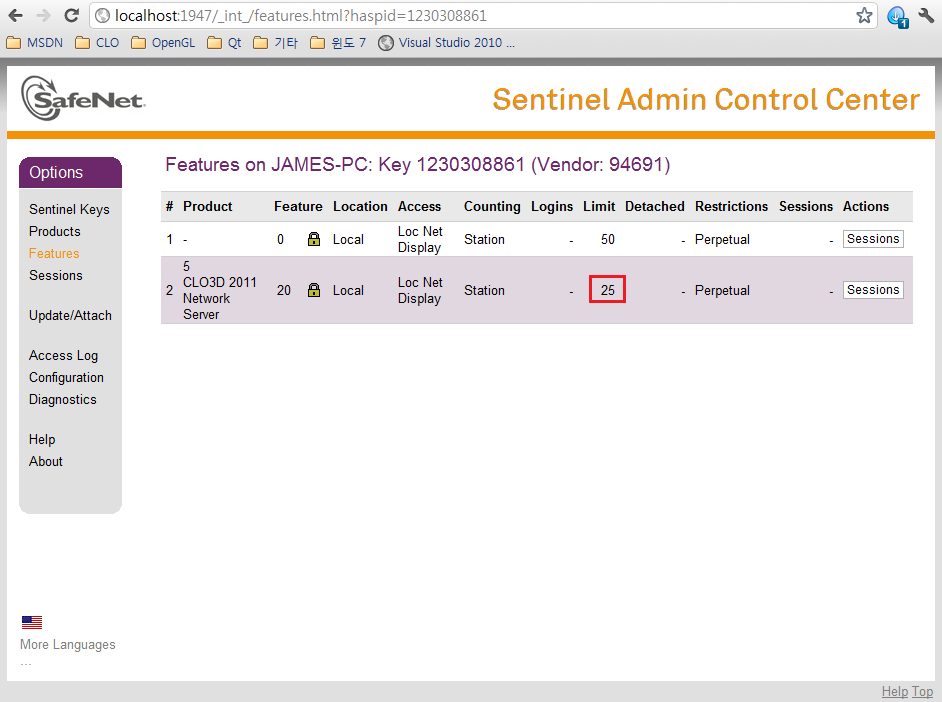Click the Access column header

coord(419,207)
